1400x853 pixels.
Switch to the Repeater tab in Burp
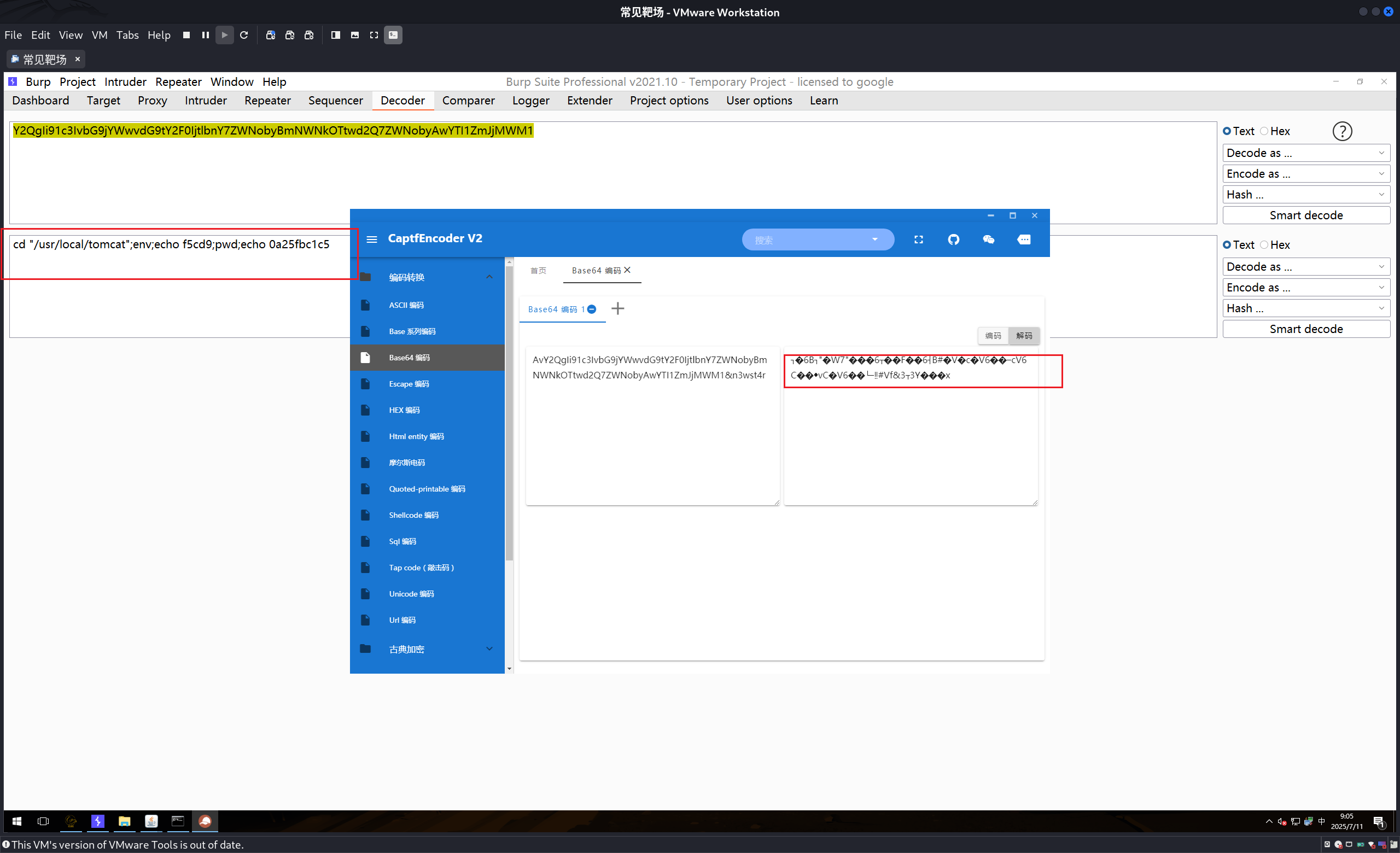click(267, 101)
